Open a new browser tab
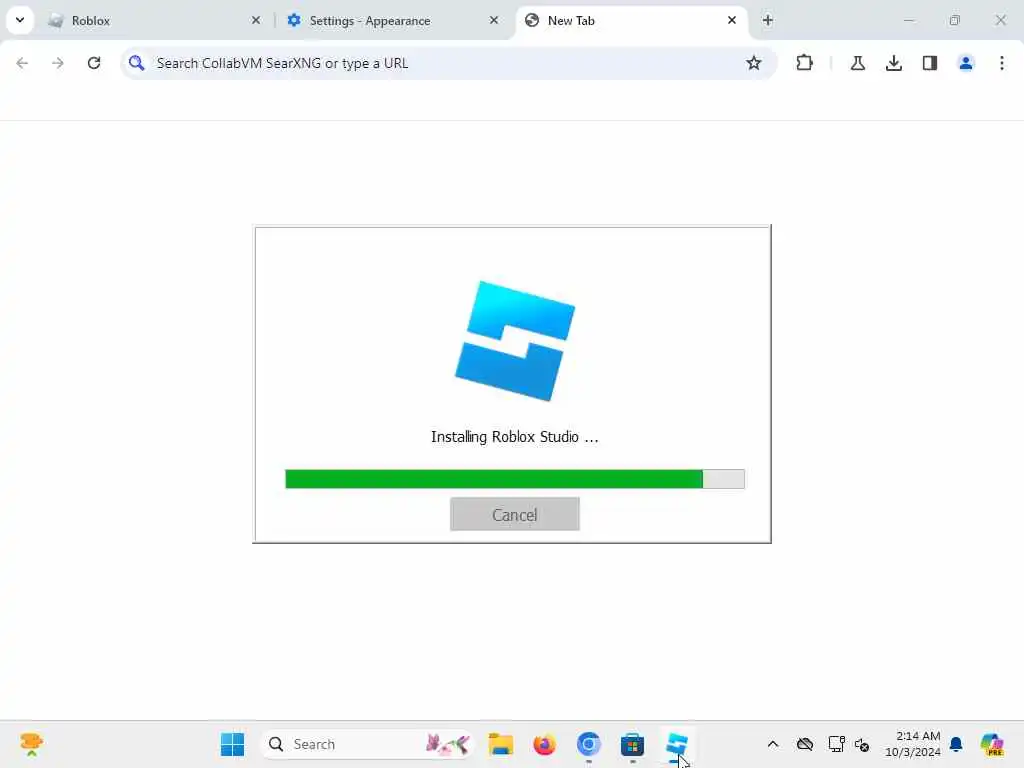1024x768 pixels. point(768,20)
